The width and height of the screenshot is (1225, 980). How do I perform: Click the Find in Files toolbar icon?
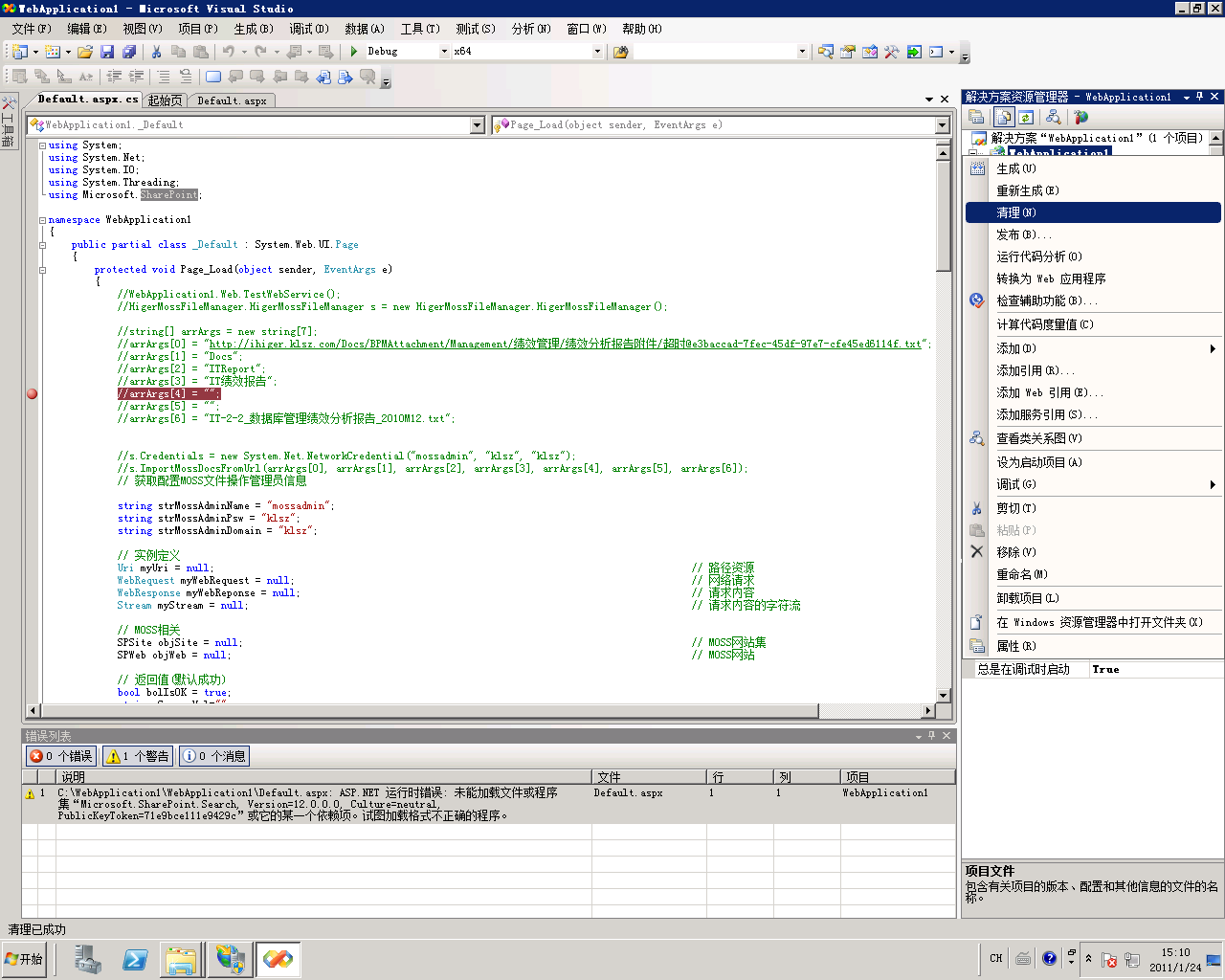(621, 52)
